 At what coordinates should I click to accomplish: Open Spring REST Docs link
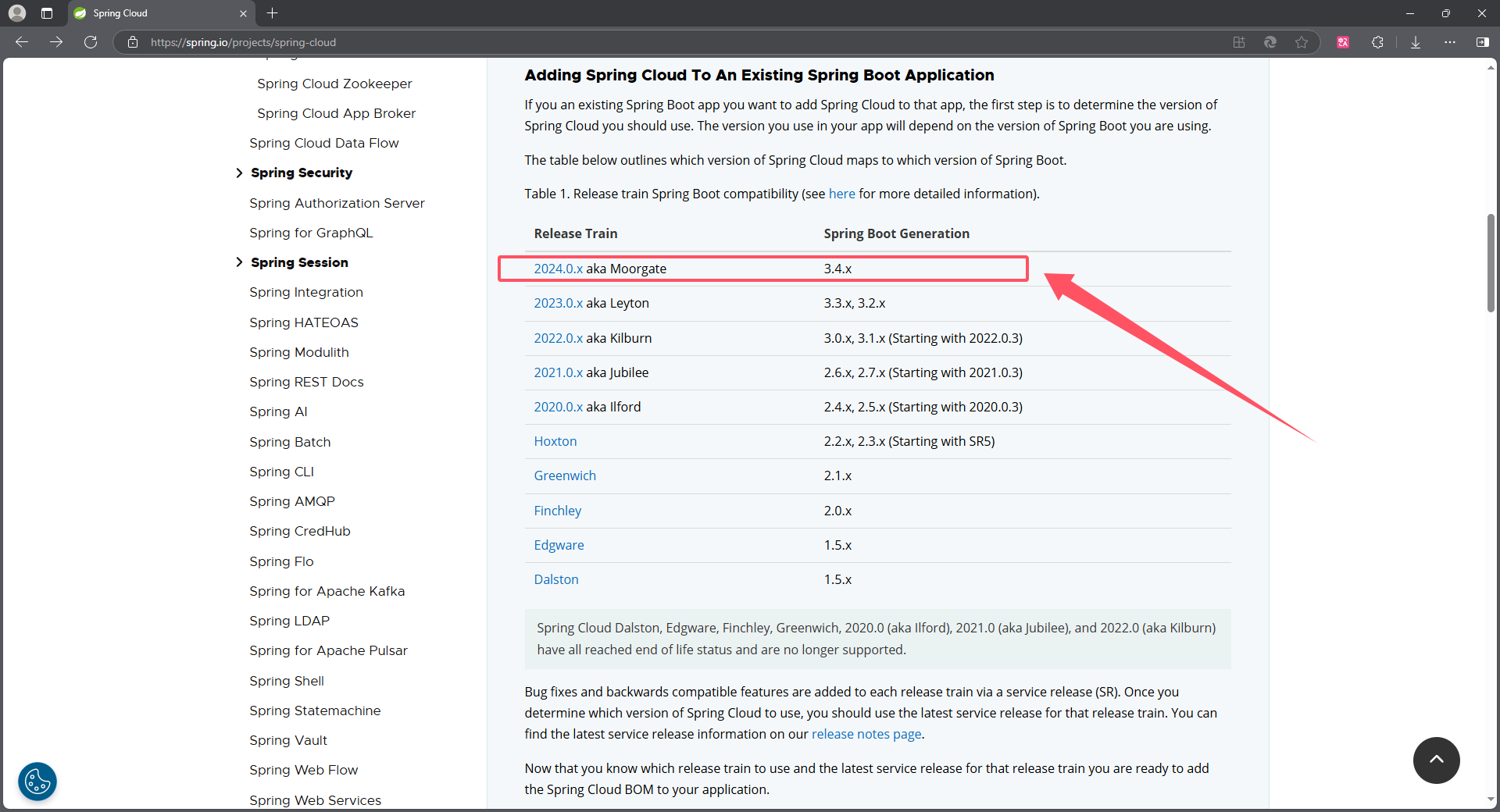[306, 382]
